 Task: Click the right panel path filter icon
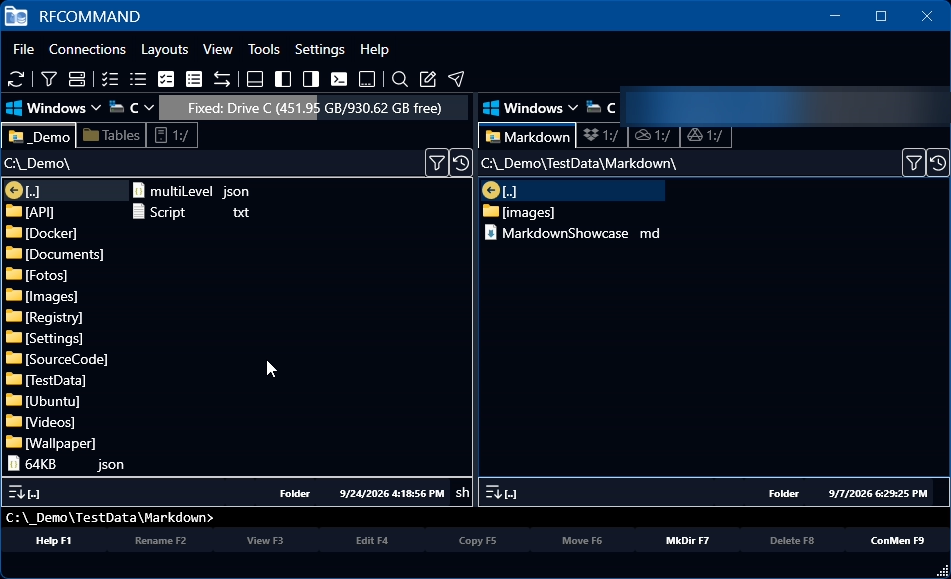point(913,163)
